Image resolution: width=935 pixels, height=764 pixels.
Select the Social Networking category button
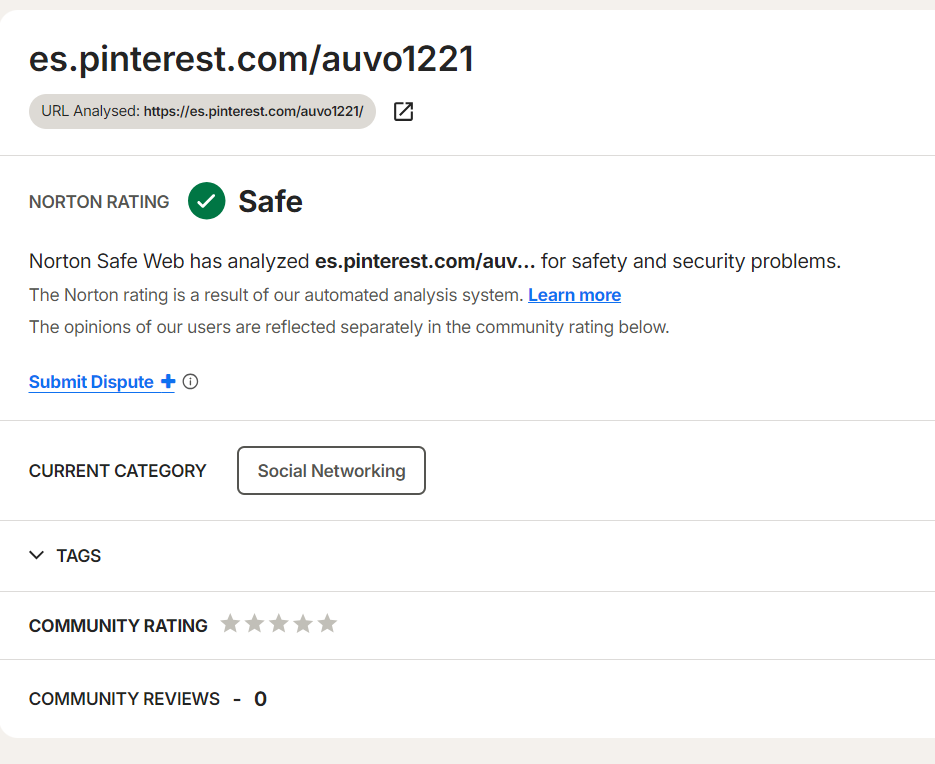click(x=331, y=471)
